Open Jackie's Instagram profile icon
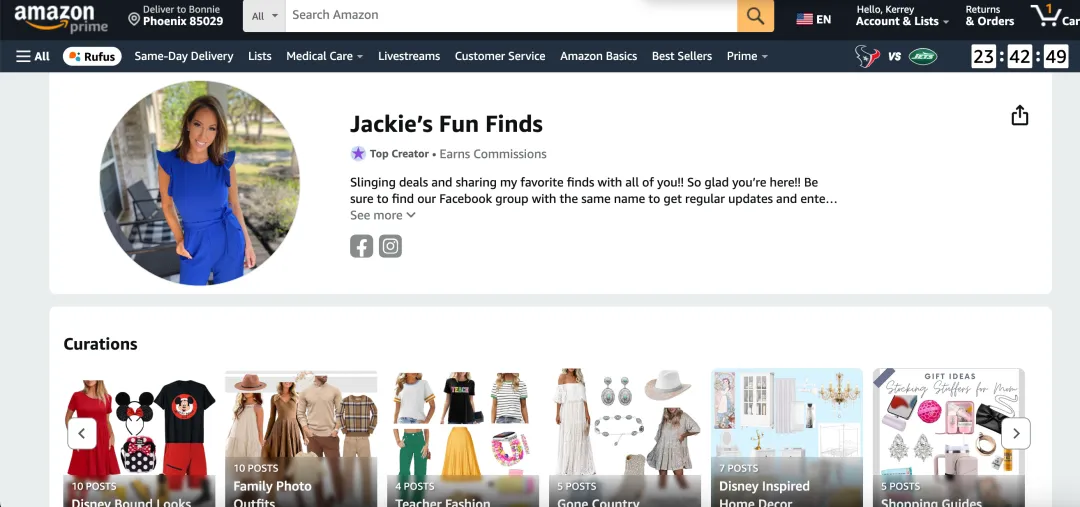Viewport: 1080px width, 507px height. [x=391, y=246]
